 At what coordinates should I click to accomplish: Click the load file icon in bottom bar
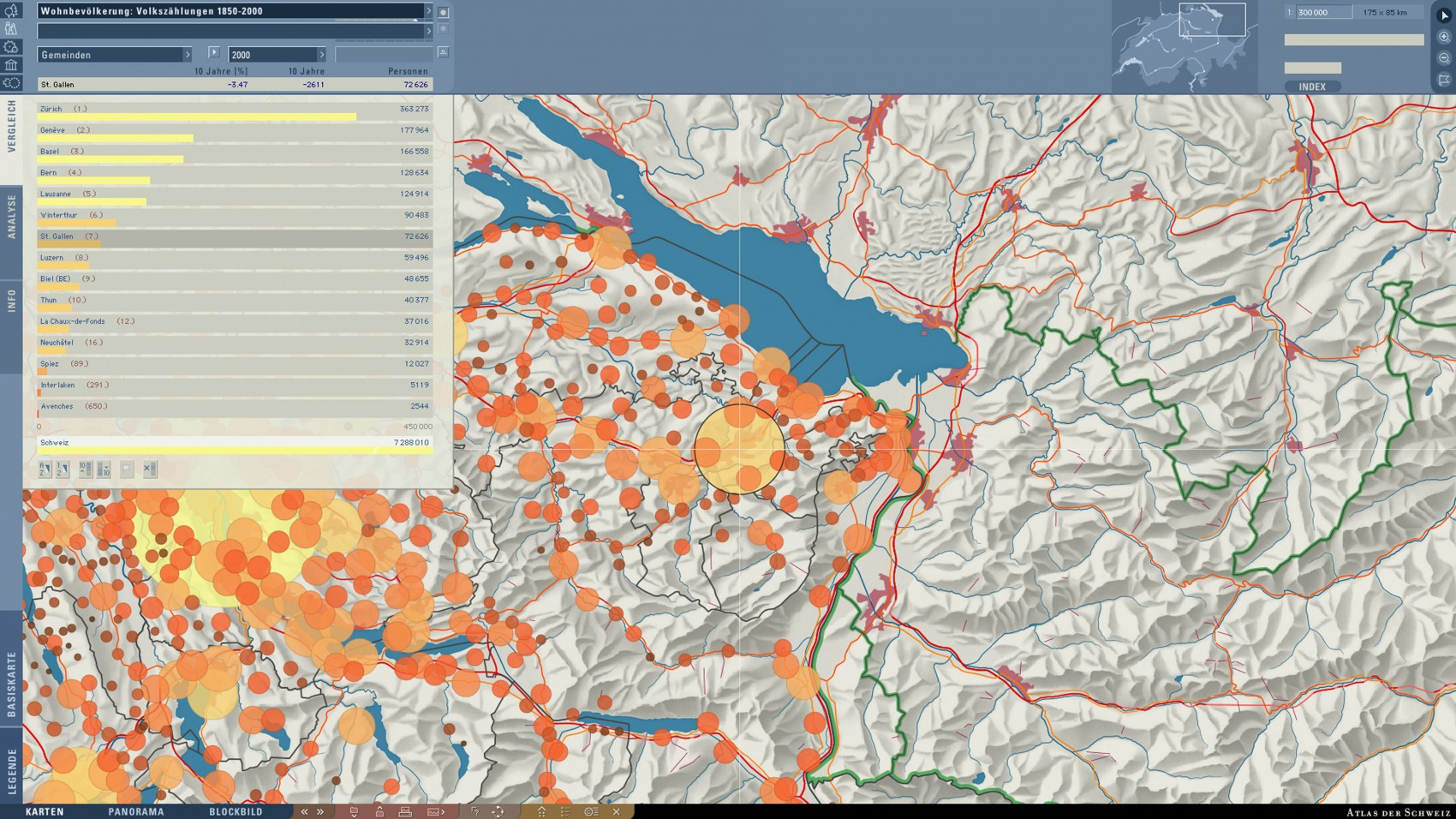pyautogui.click(x=354, y=811)
